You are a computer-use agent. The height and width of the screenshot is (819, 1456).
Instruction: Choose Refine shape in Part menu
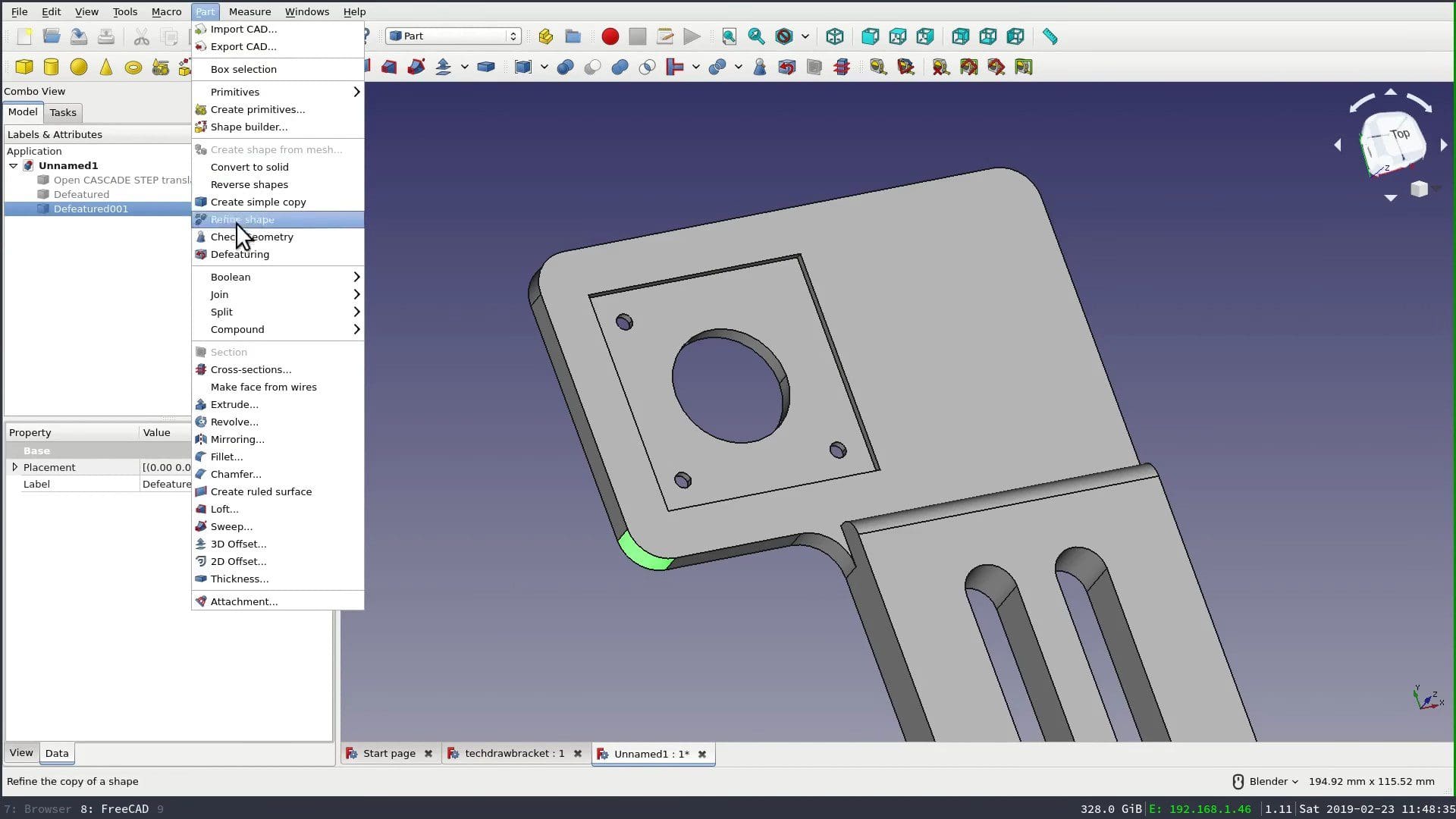(x=278, y=219)
